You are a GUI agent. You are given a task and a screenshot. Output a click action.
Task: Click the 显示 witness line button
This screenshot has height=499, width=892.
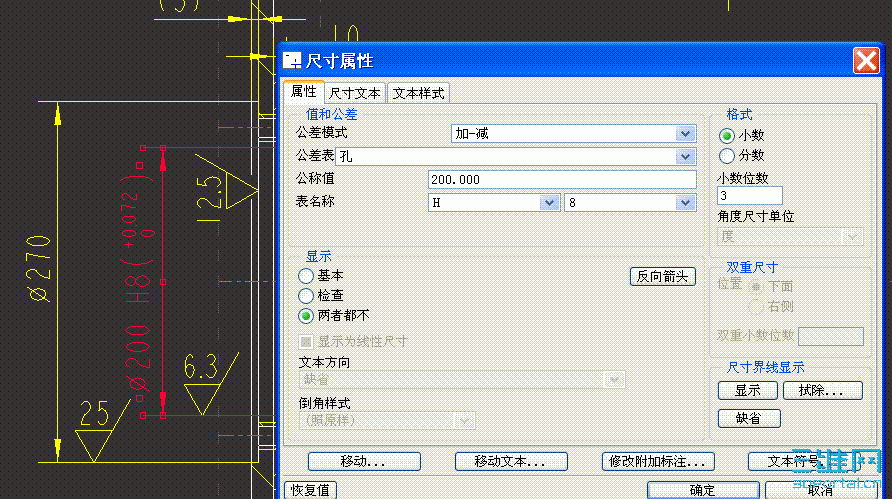[x=748, y=391]
